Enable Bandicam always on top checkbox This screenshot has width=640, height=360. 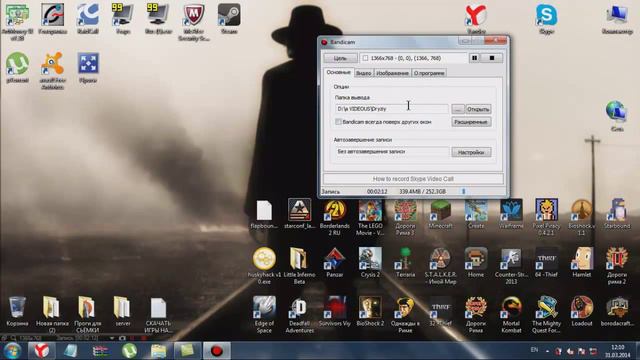point(338,122)
